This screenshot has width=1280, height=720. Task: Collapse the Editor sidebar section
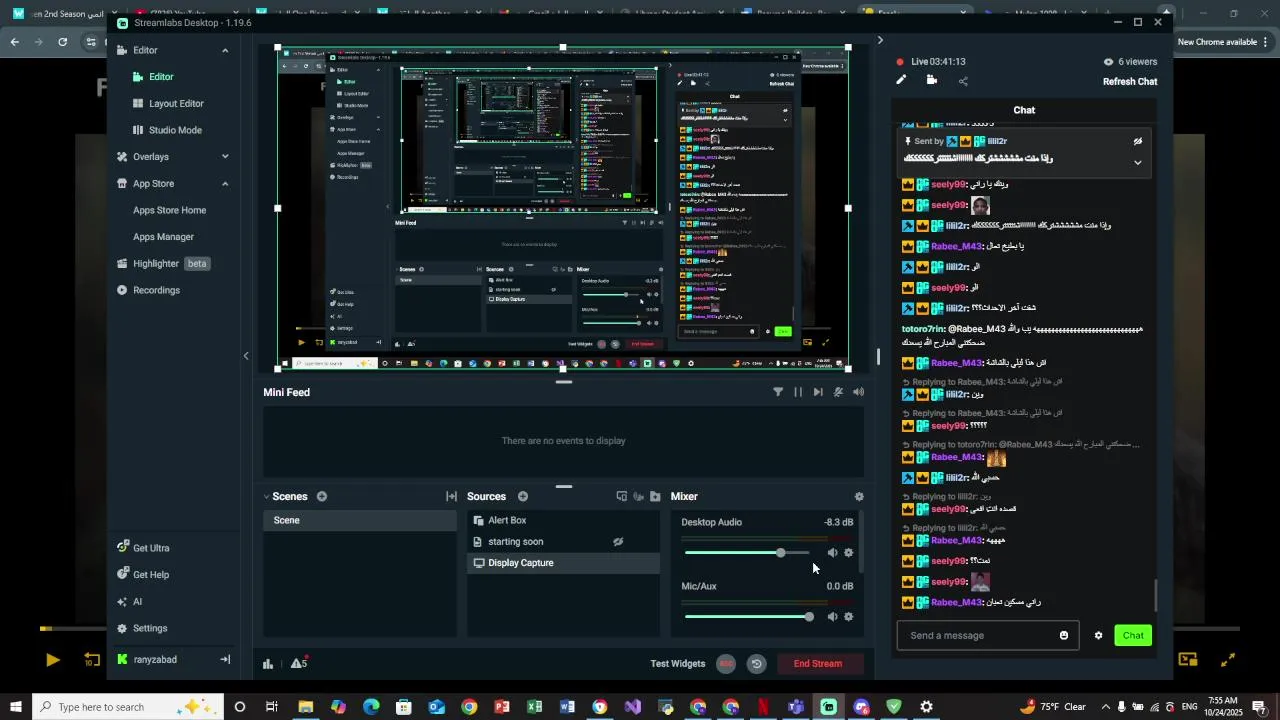tap(225, 50)
